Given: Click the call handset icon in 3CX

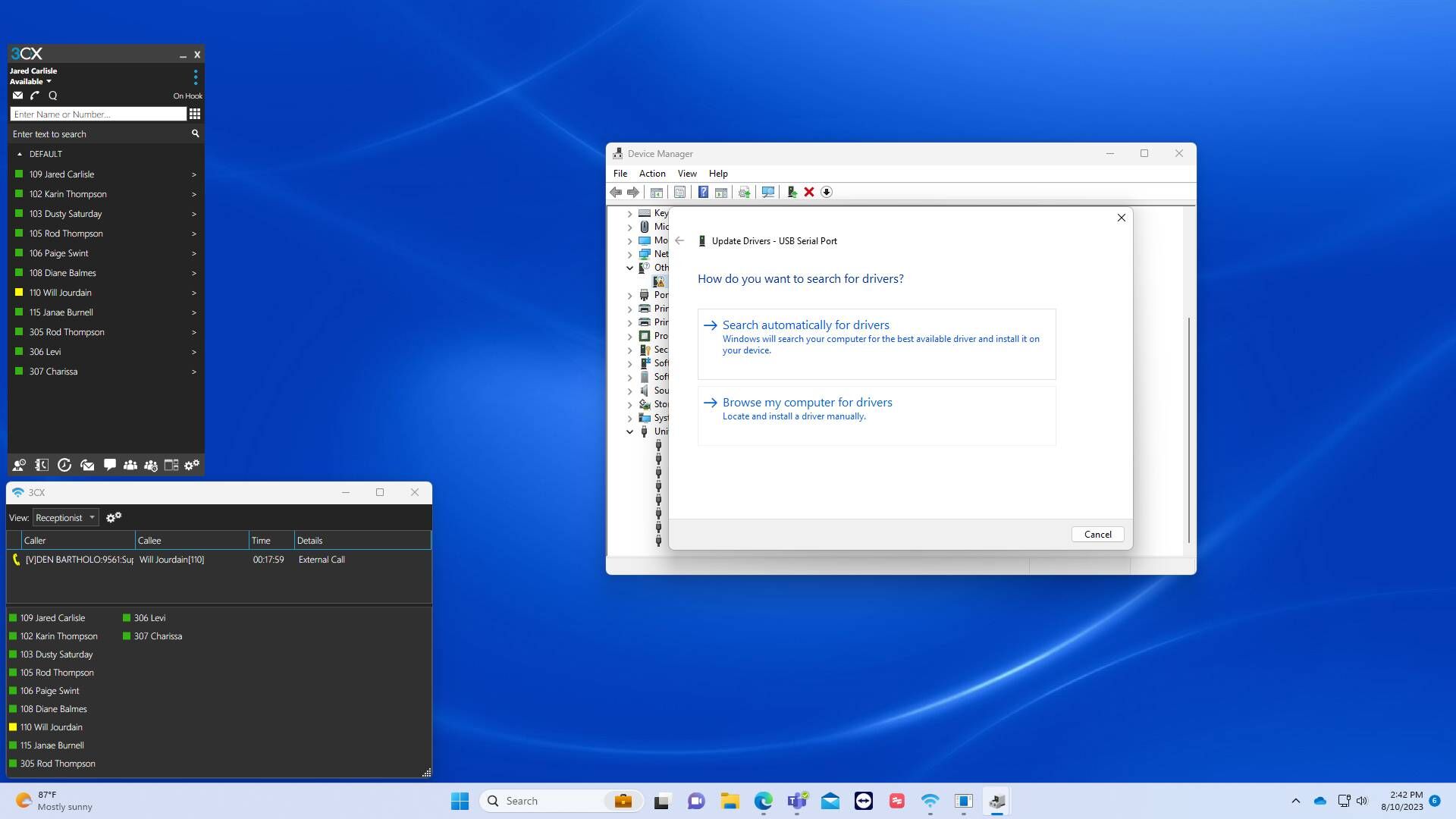Looking at the screenshot, I should click(x=35, y=96).
